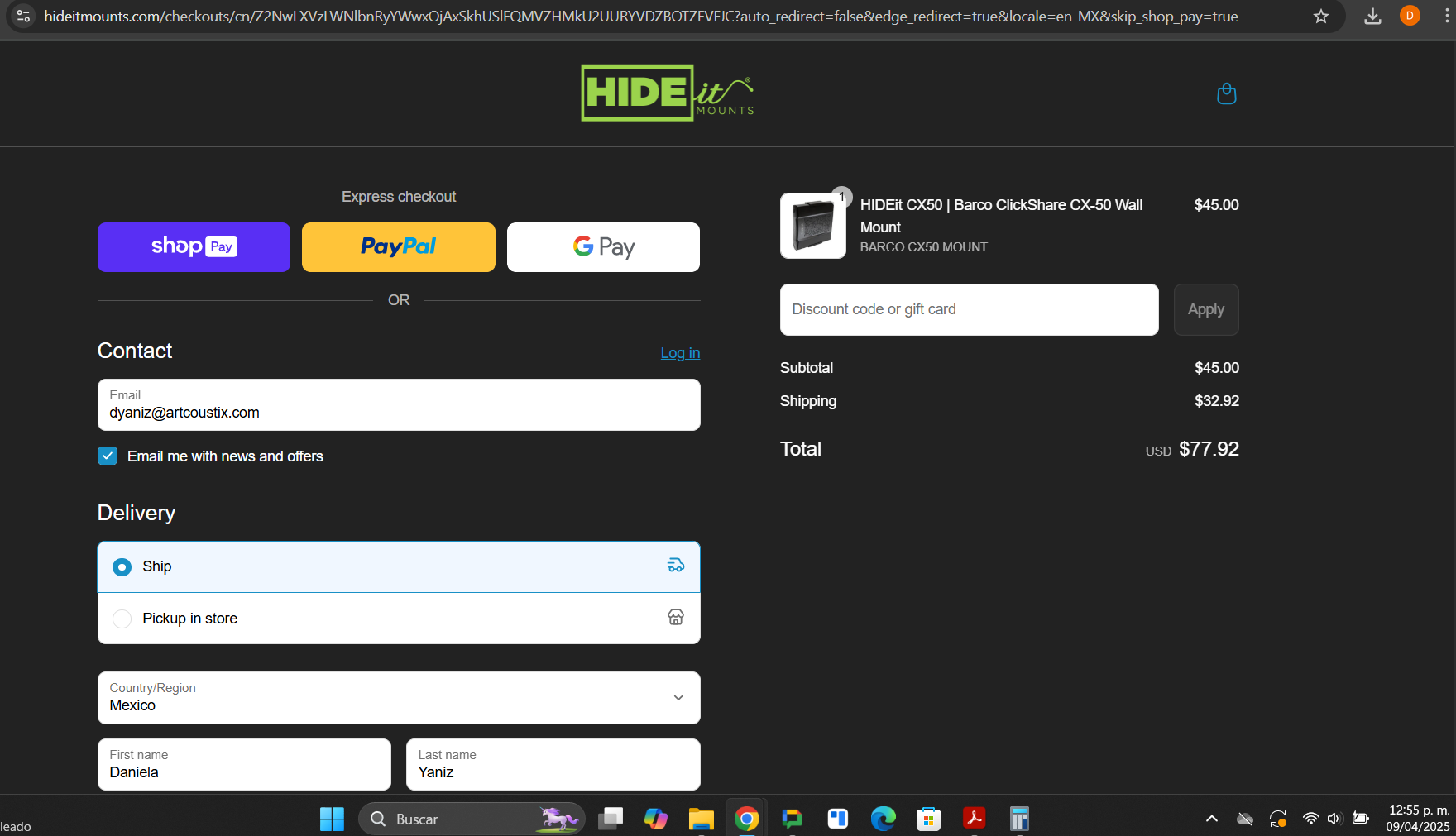Expand the Country/Region dropdown

pyautogui.click(x=399, y=697)
